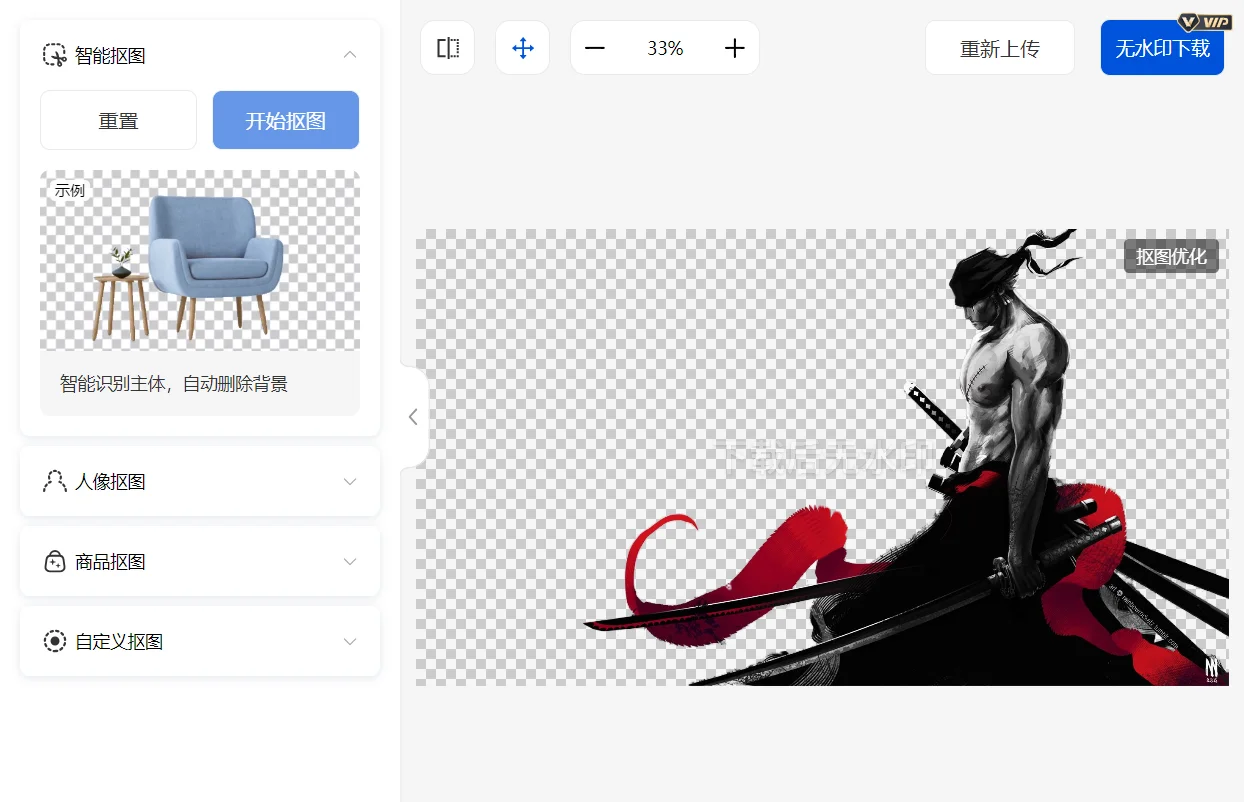The height and width of the screenshot is (802, 1244).
Task: Collapse the 智能抠图 panel chevron
Action: [350, 55]
